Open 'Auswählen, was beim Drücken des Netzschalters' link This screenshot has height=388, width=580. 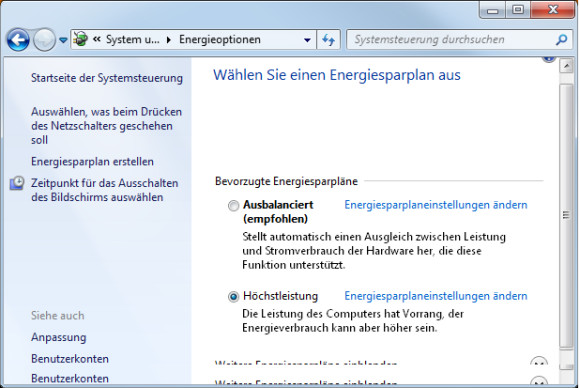click(107, 126)
